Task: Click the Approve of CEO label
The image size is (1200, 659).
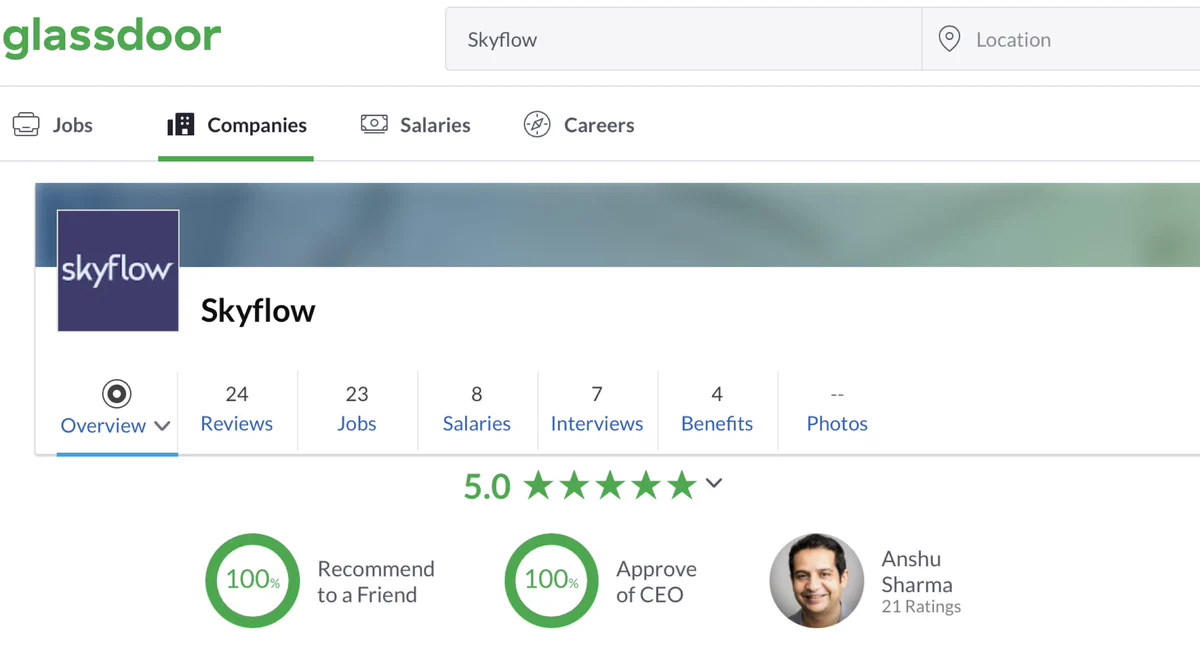Action: click(x=656, y=582)
